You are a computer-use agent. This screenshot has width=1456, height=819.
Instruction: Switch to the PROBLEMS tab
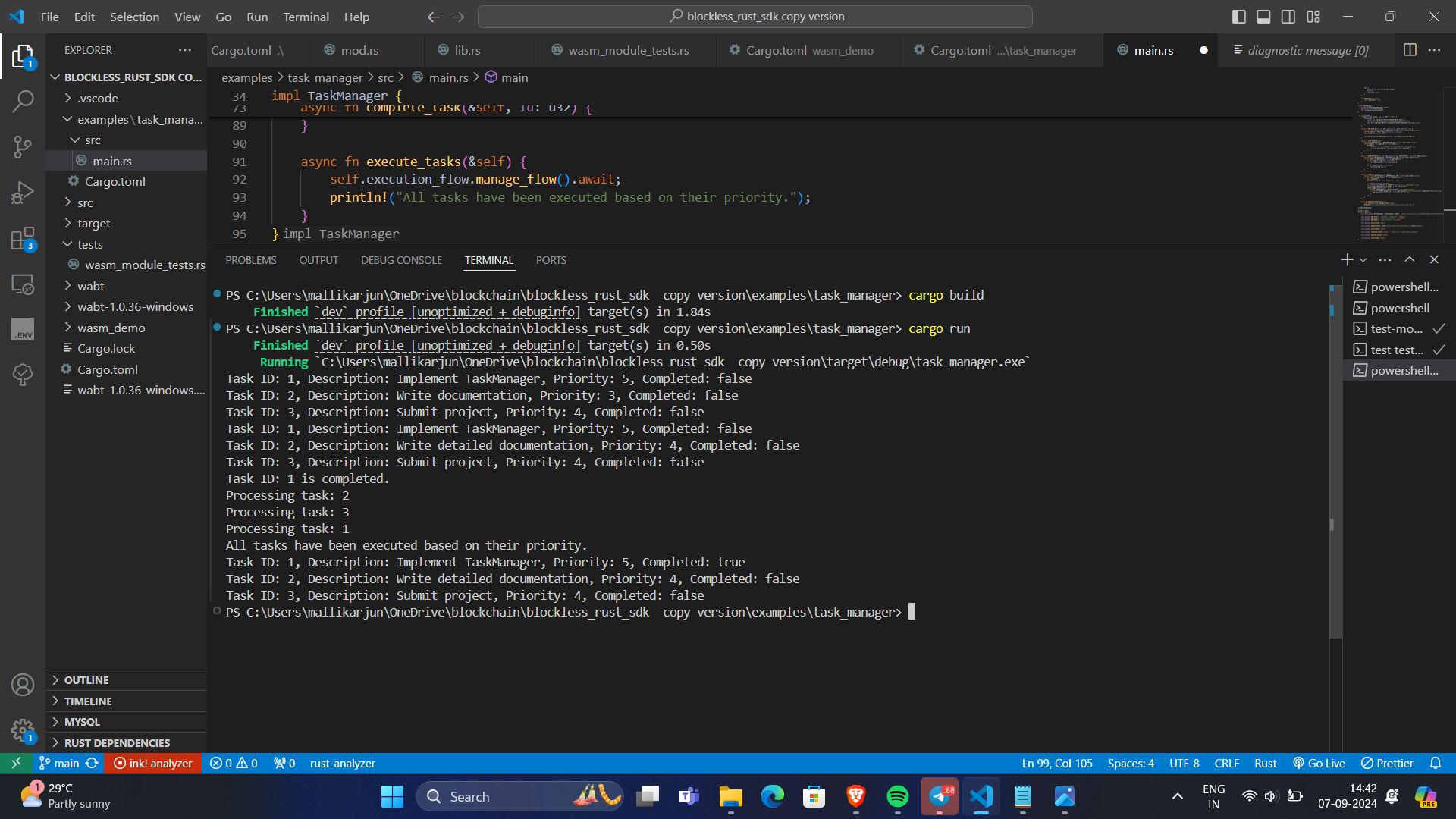point(251,260)
